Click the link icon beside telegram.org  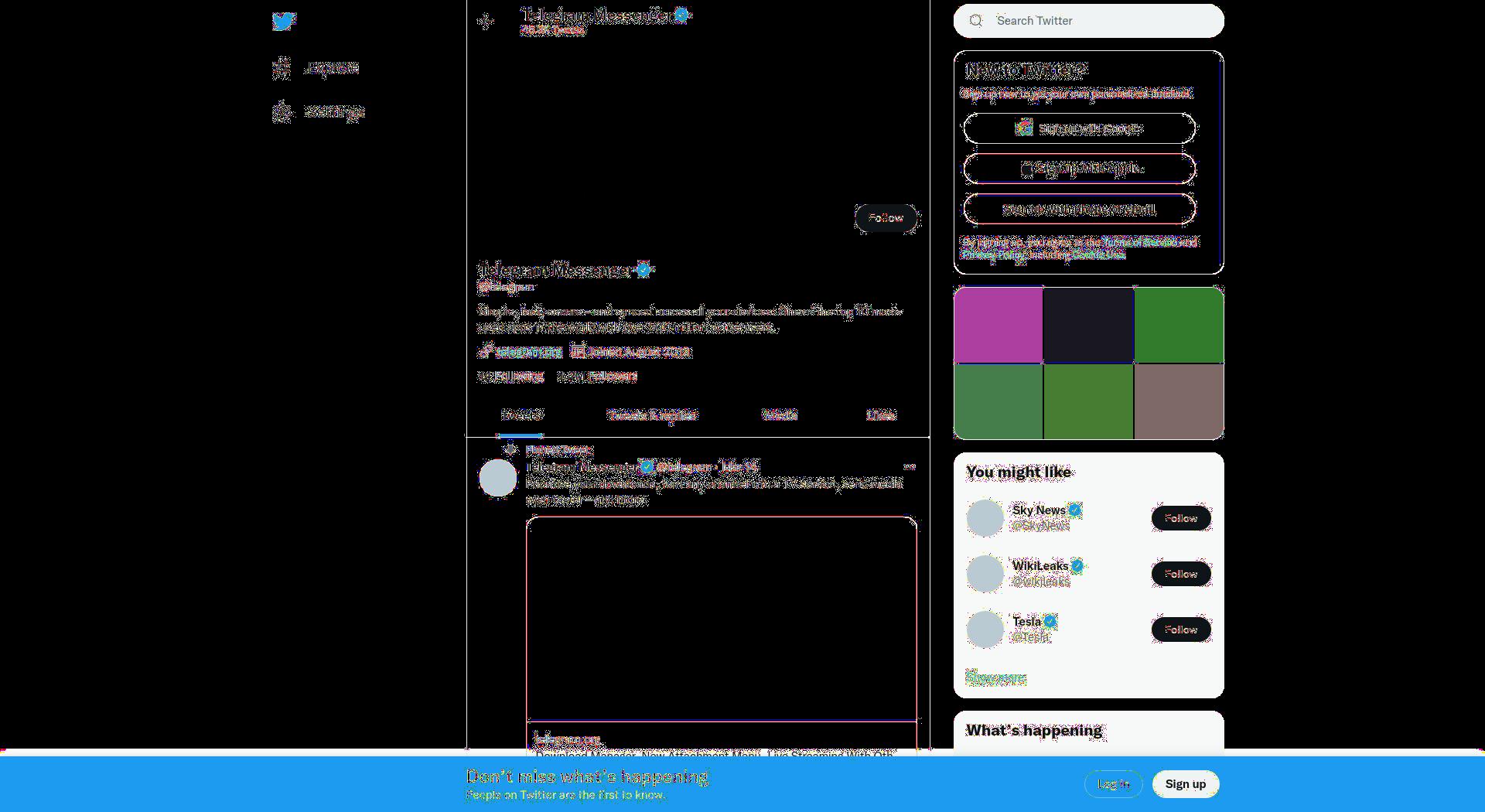[485, 351]
